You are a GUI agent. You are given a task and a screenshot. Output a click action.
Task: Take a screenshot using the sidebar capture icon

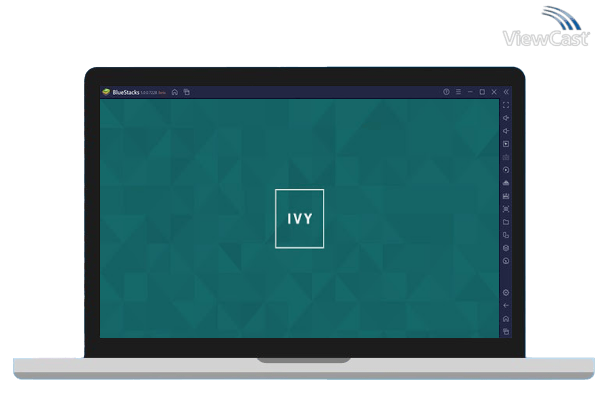point(506,209)
